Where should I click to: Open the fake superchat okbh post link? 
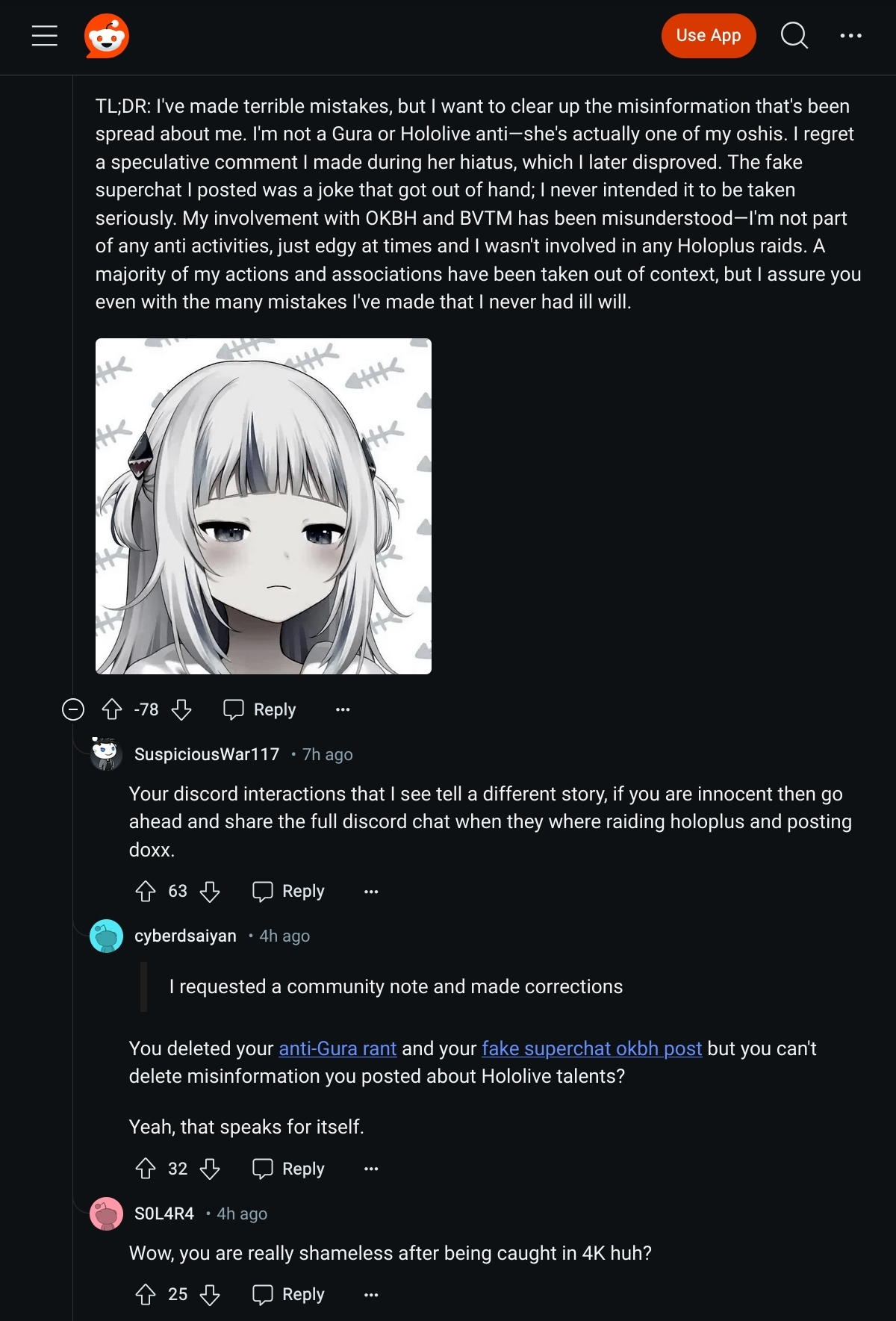click(x=591, y=1048)
